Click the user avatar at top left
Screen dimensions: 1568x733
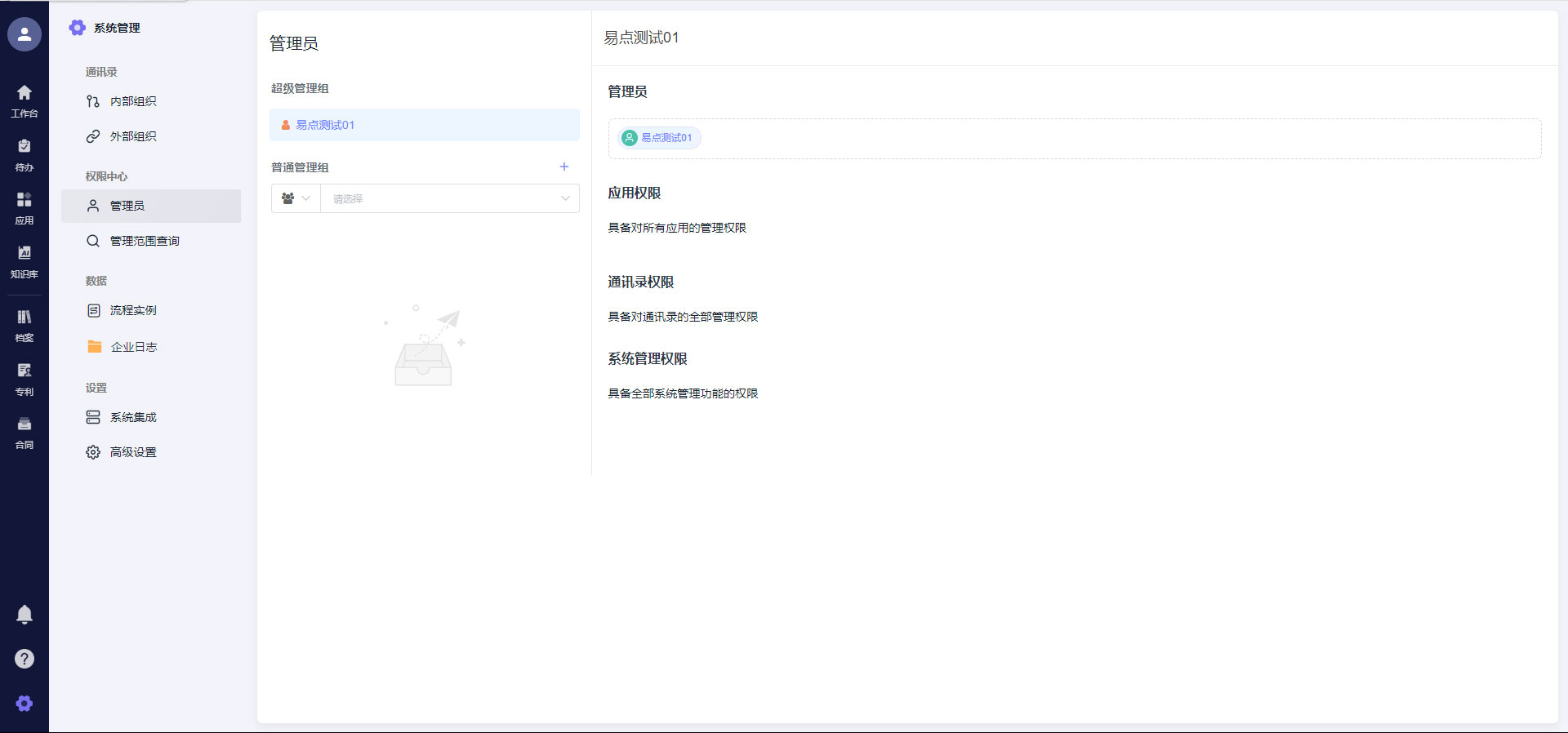point(24,34)
